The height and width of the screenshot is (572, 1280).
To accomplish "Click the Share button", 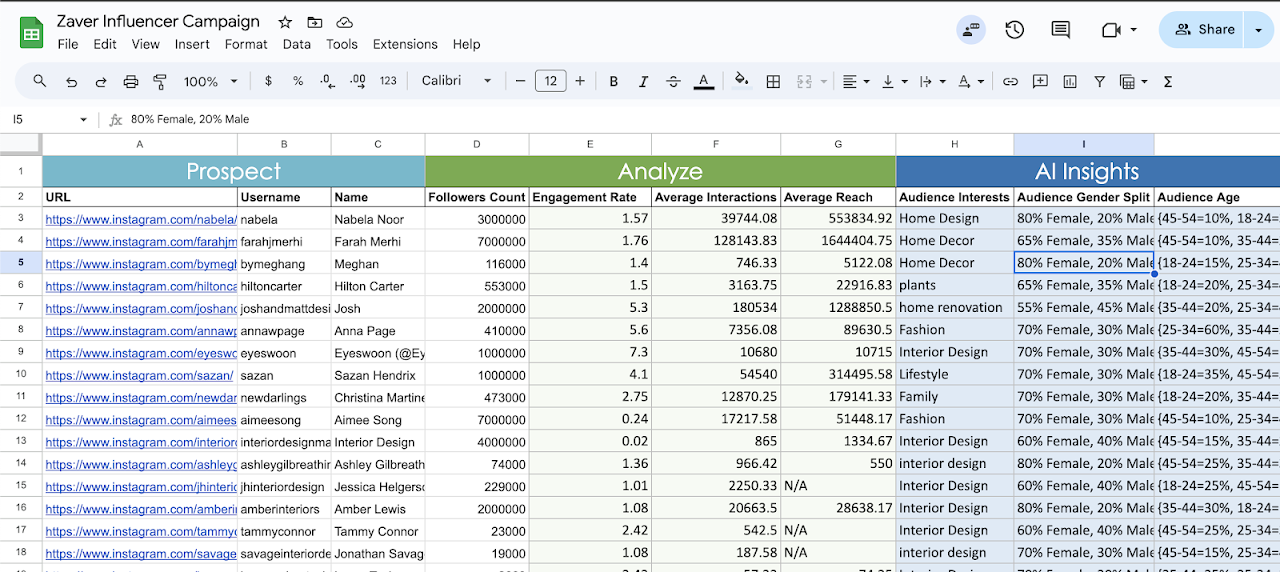I will point(1203,30).
